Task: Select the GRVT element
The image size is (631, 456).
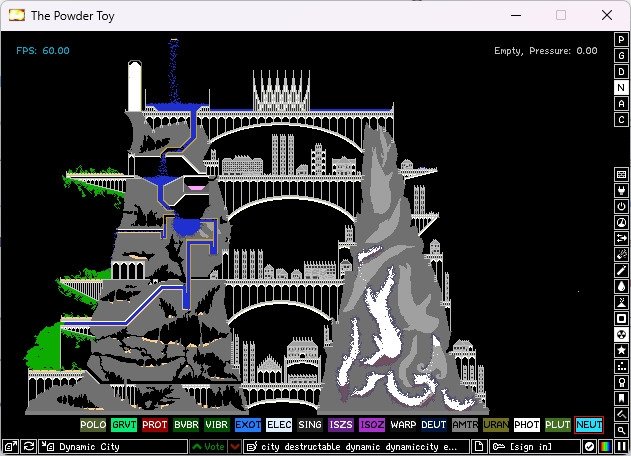Action: click(124, 425)
